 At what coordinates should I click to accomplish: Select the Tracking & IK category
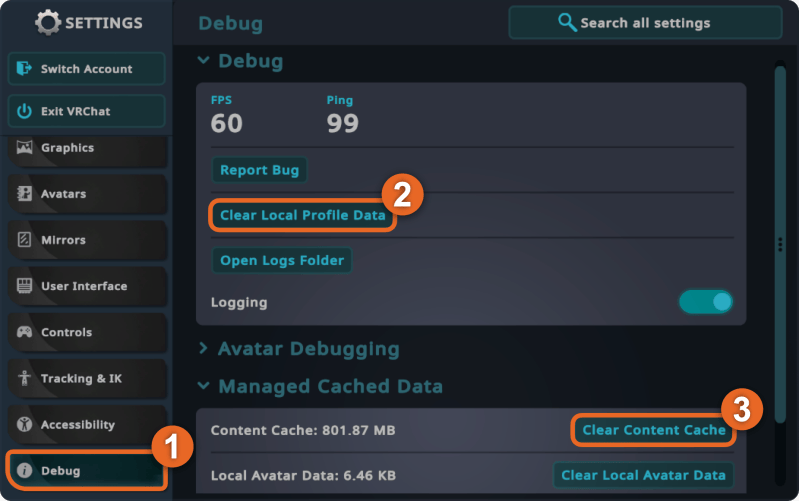point(88,379)
